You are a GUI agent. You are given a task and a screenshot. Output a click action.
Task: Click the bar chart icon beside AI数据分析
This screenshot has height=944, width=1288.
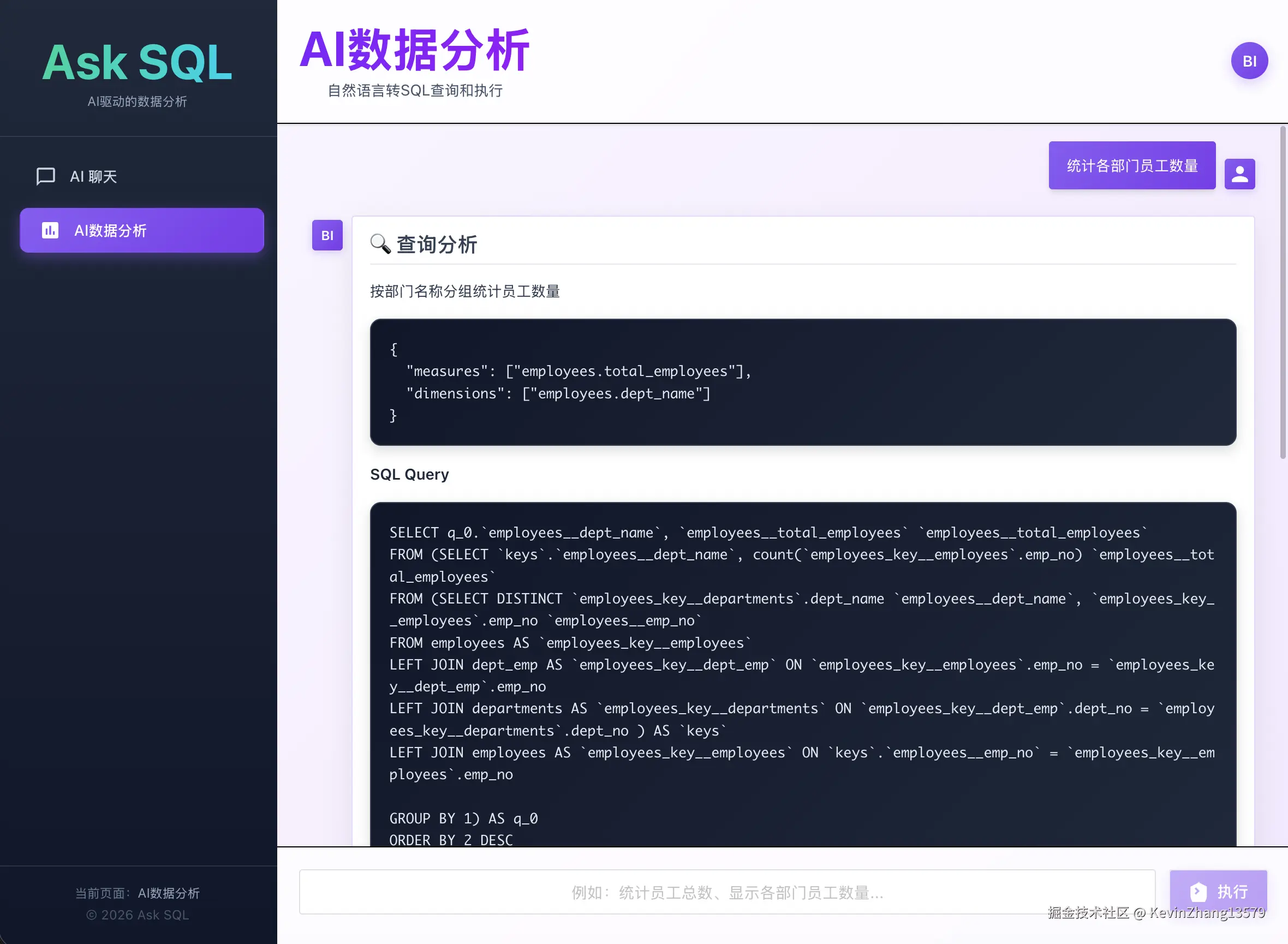click(x=50, y=230)
